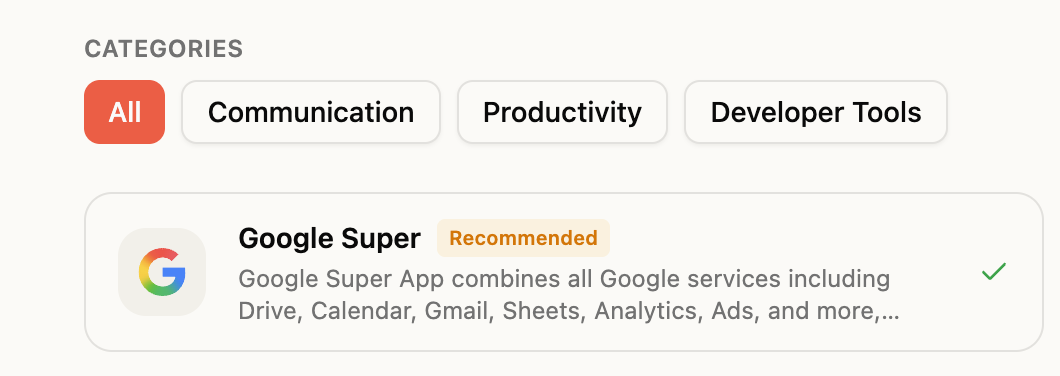This screenshot has height=376, width=1060.
Task: Deselect Google Super via its green tick
Action: (994, 272)
